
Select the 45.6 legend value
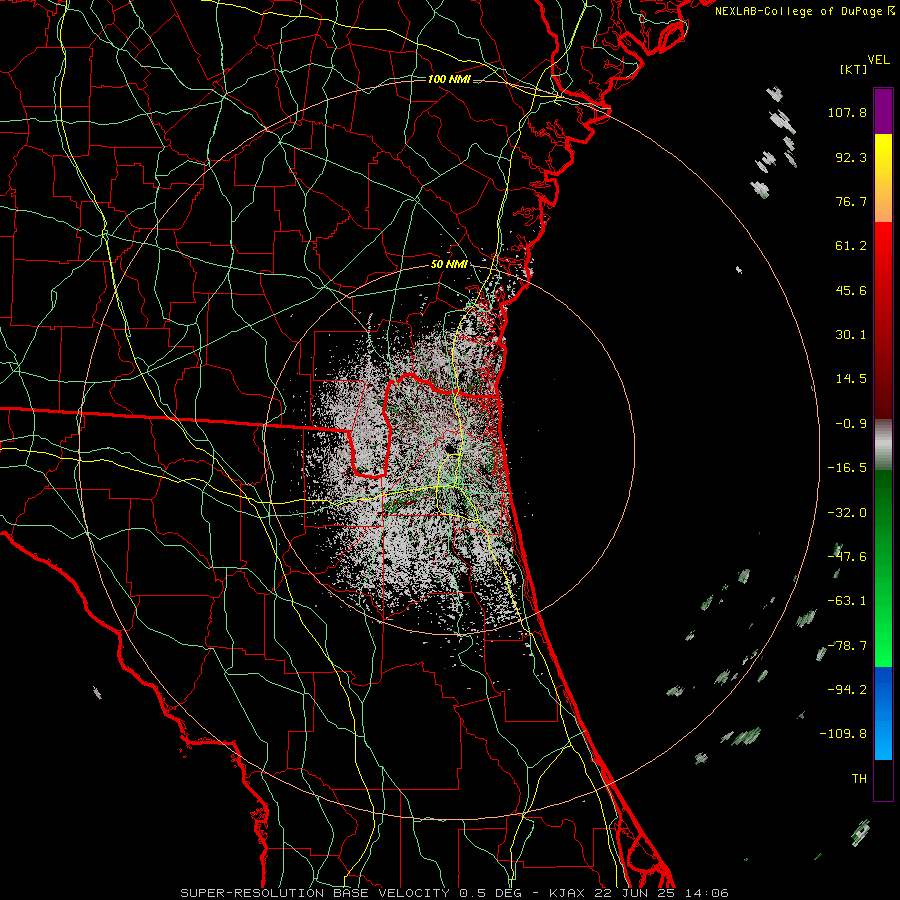pos(851,290)
